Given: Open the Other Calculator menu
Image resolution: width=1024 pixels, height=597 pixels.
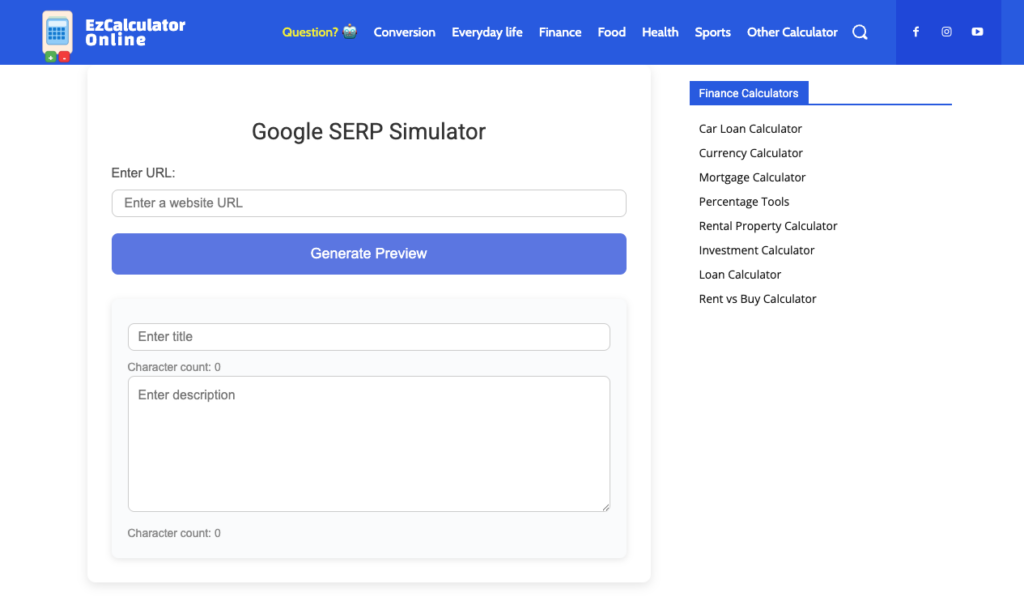Looking at the screenshot, I should pyautogui.click(x=792, y=32).
